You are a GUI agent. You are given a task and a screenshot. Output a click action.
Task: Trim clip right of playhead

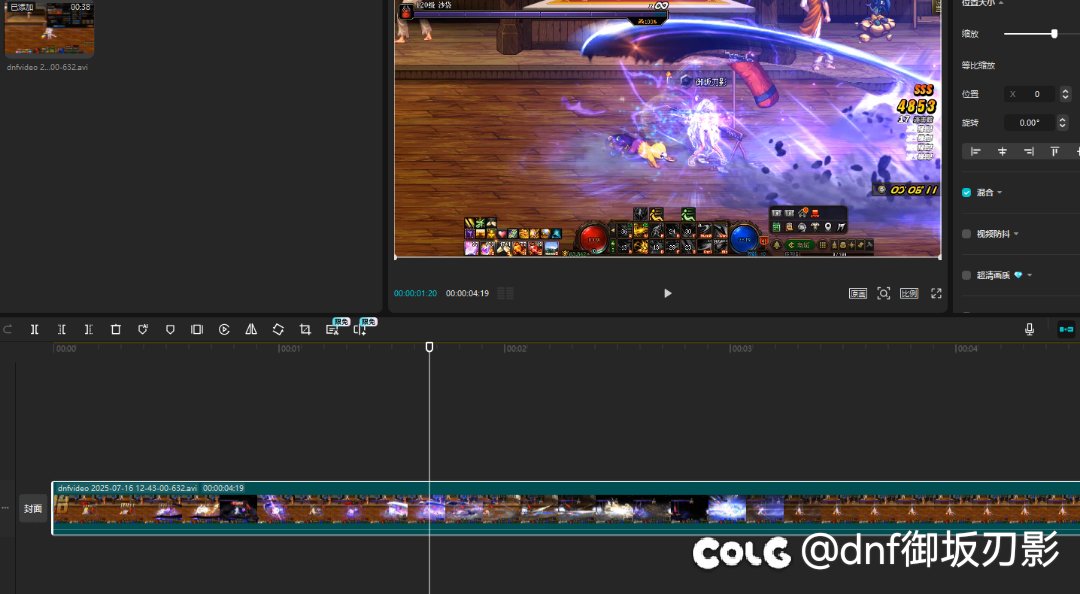click(x=88, y=329)
